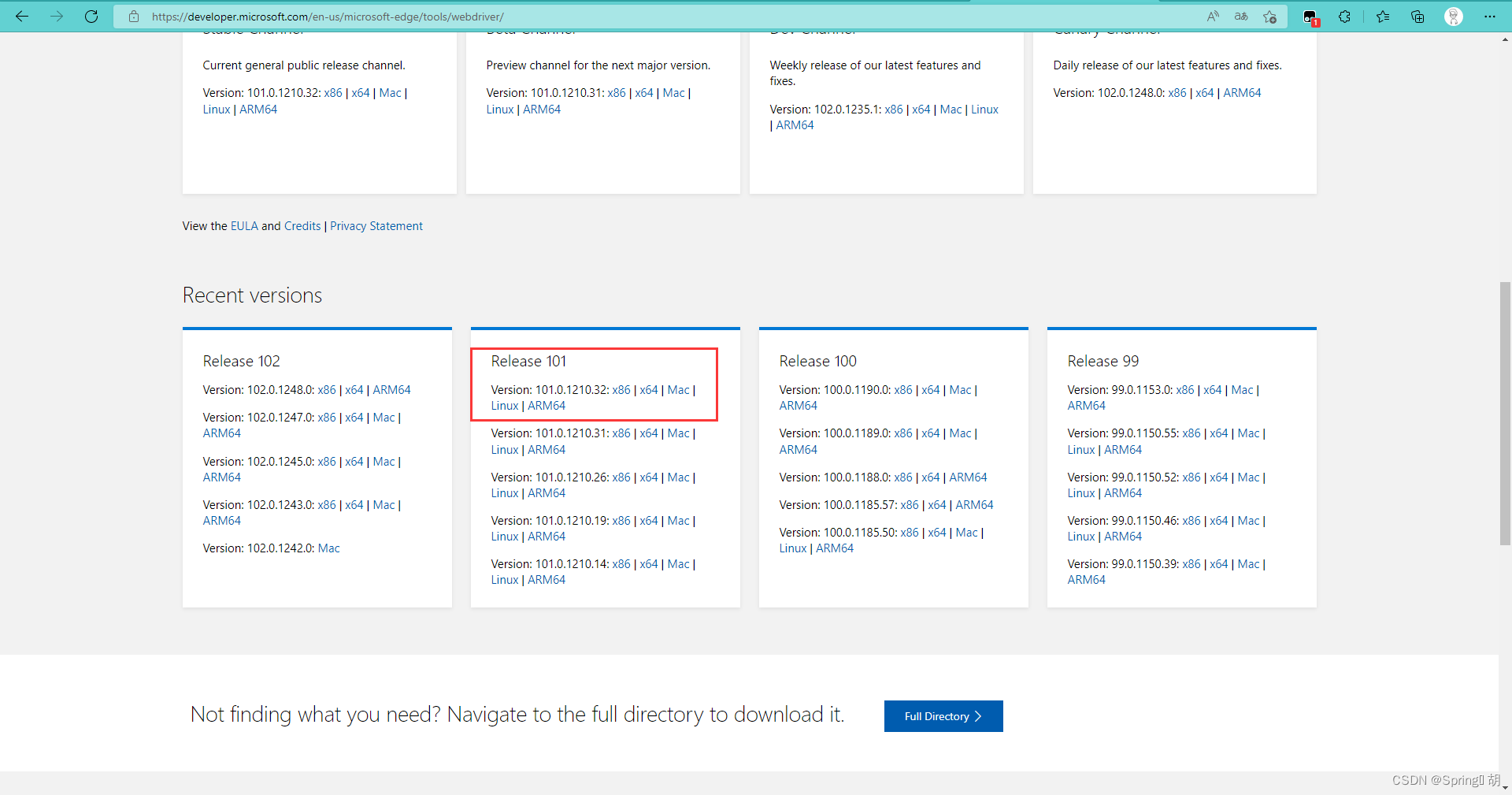Download Beta 101.0.1210.31 Mac driver
The image size is (1512, 795).
[674, 93]
